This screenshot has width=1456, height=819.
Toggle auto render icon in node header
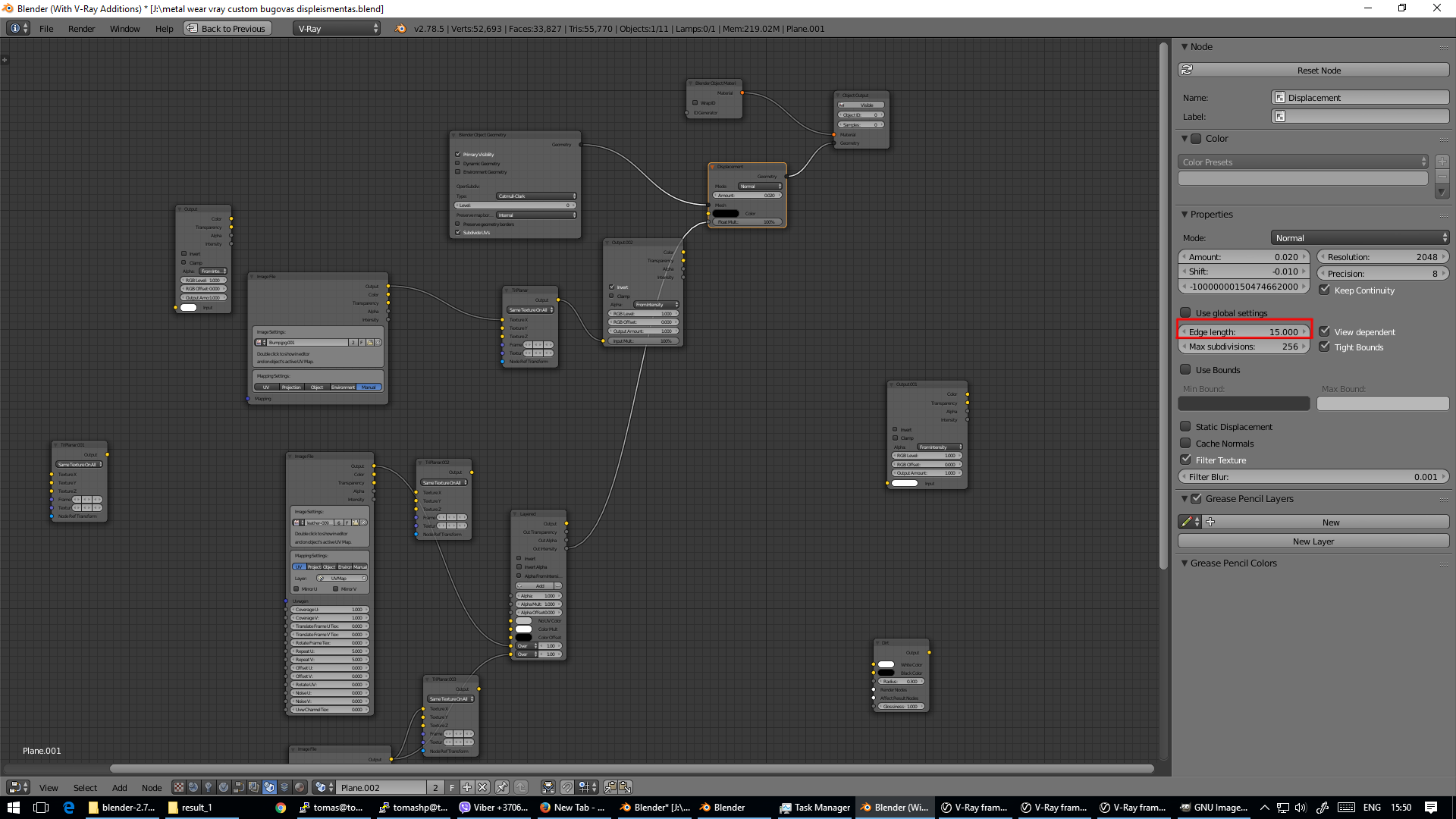click(548, 787)
